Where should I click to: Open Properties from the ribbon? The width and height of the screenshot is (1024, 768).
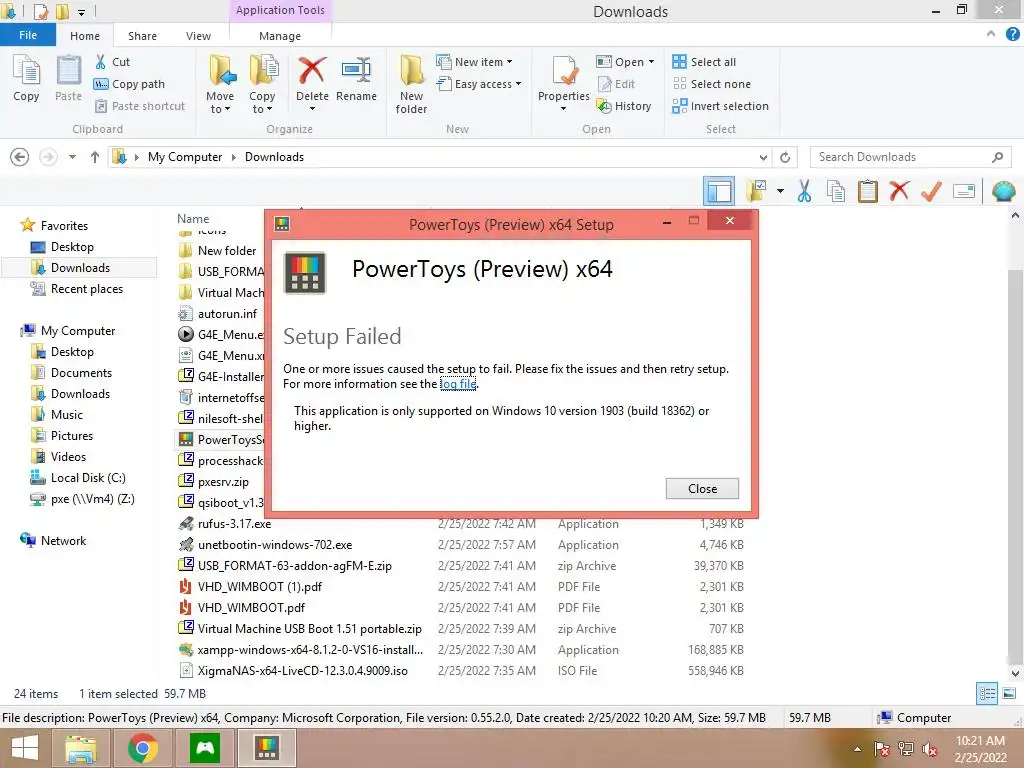[564, 82]
